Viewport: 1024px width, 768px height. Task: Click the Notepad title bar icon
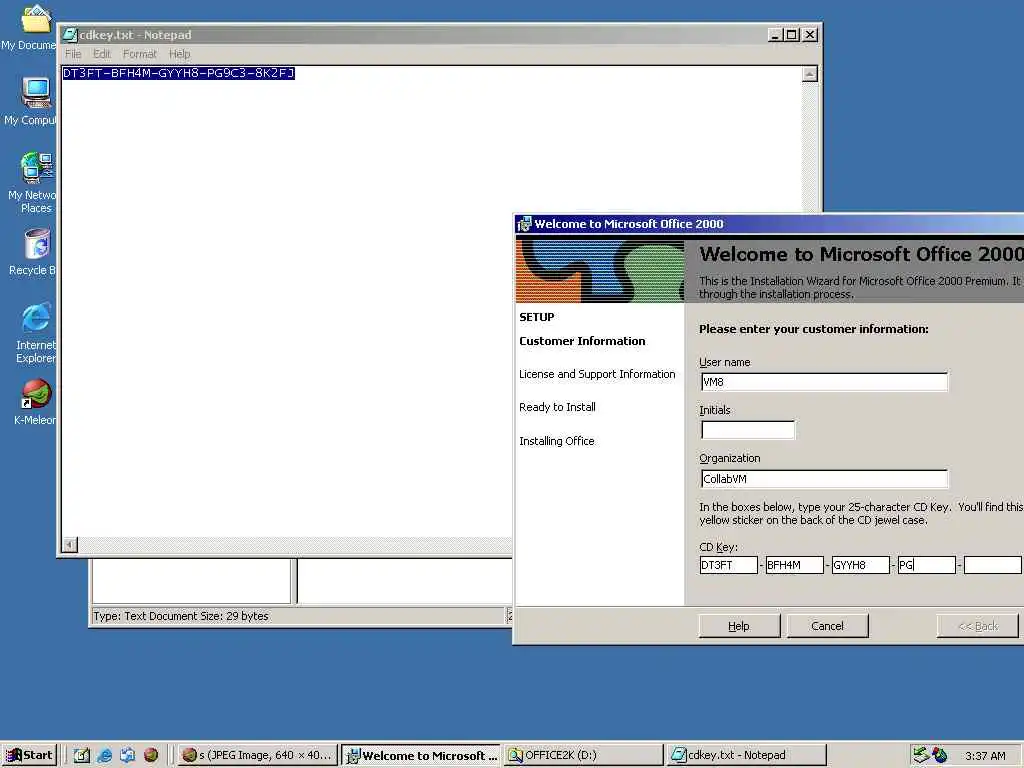click(71, 35)
